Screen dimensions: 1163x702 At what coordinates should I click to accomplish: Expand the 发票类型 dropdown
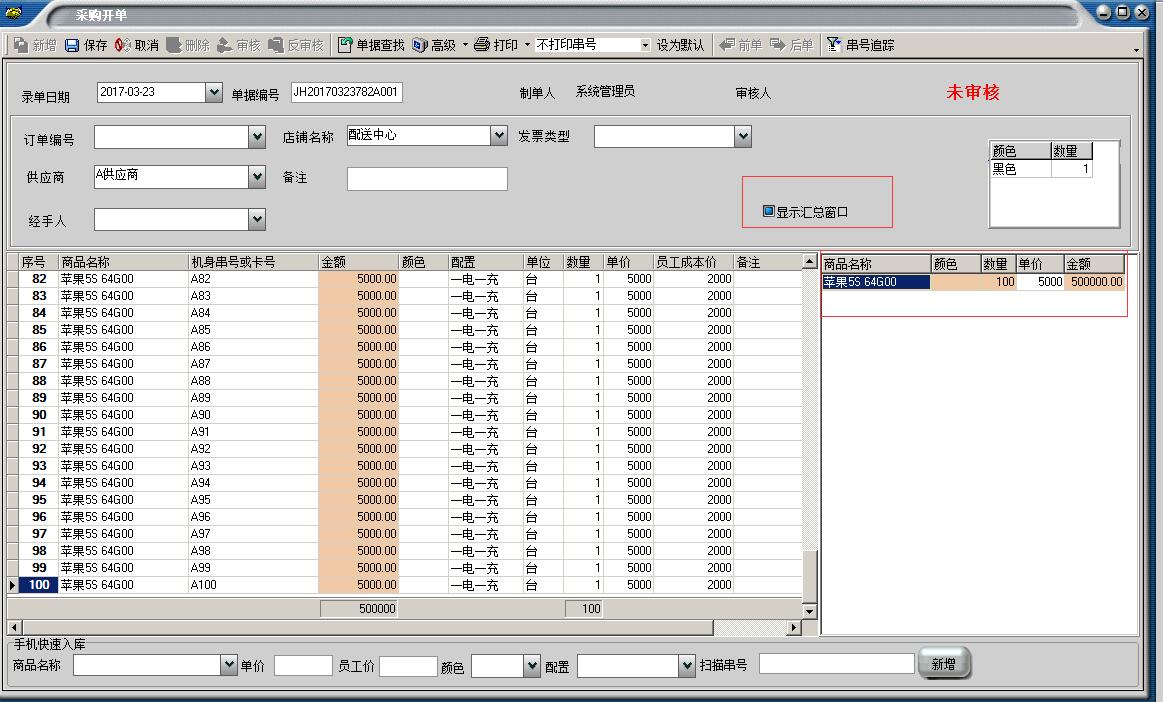pyautogui.click(x=742, y=137)
